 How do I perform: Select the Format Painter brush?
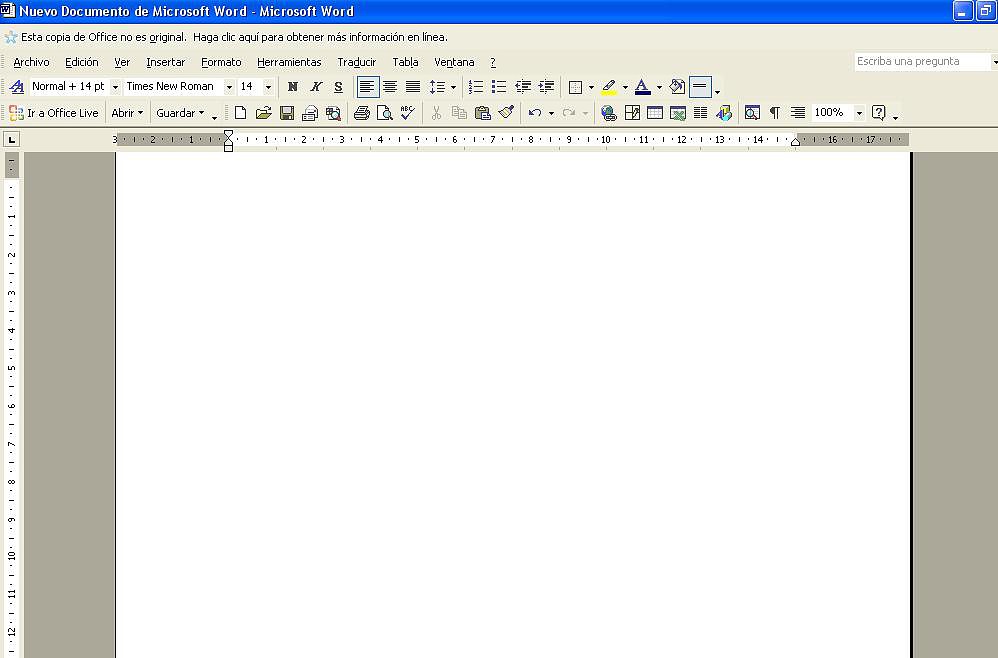click(x=506, y=113)
